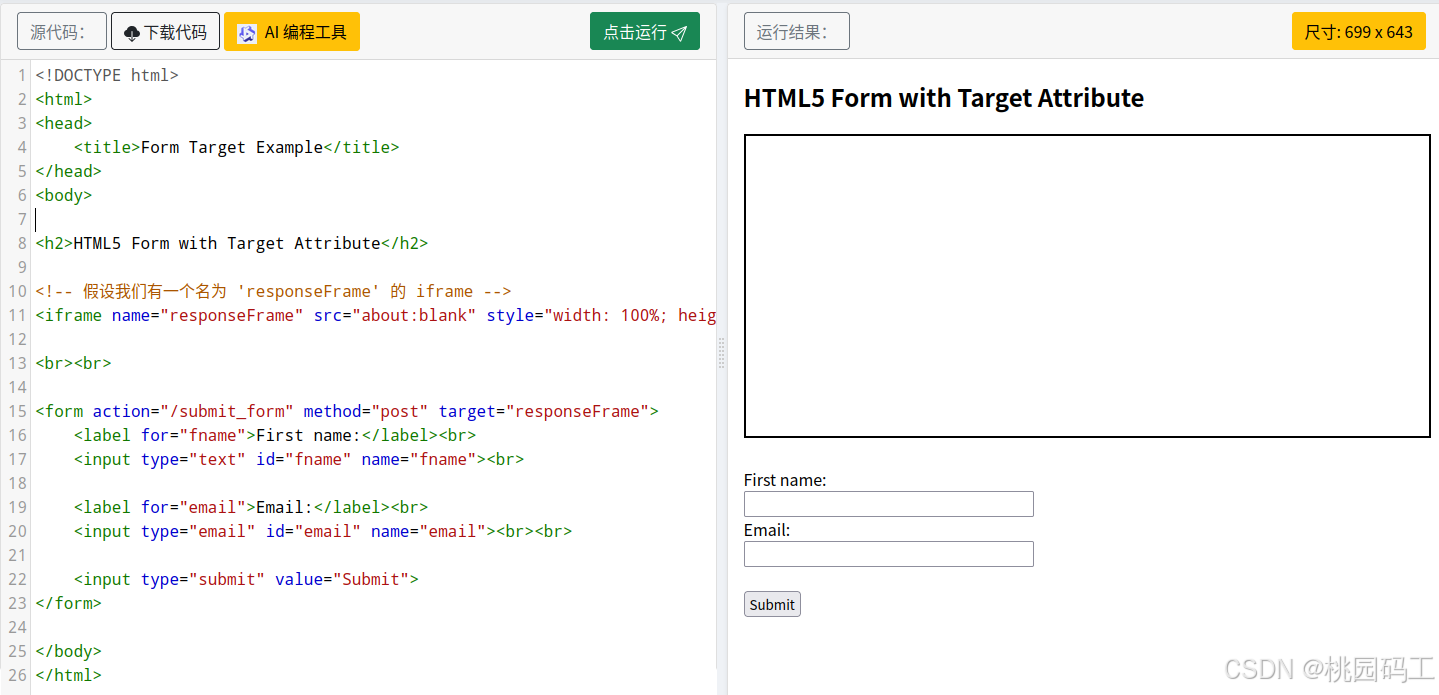Click the label for="email" code line
Viewport: 1439px width, 695px height.
coord(251,507)
